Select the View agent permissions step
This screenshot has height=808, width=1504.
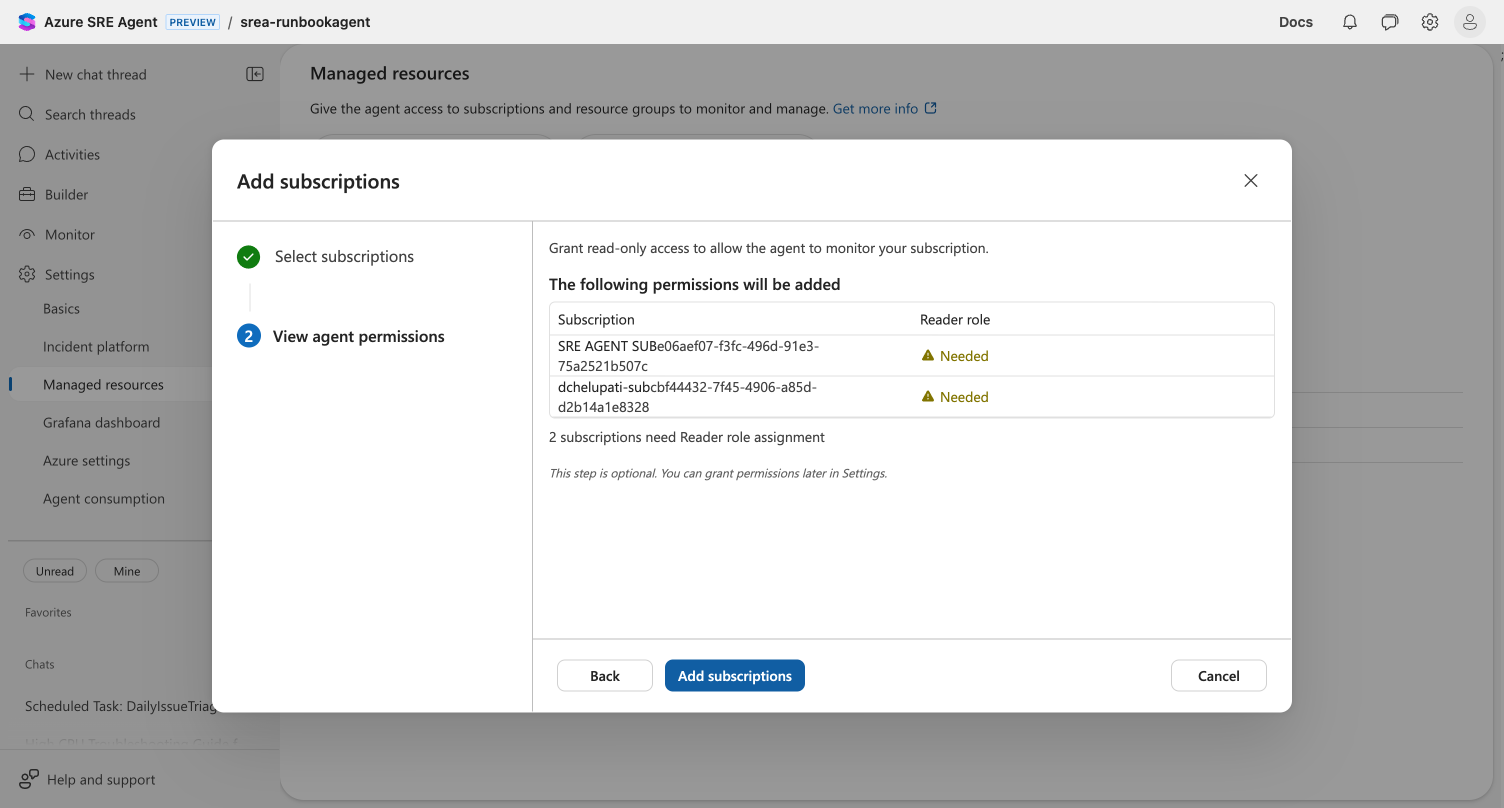point(359,337)
